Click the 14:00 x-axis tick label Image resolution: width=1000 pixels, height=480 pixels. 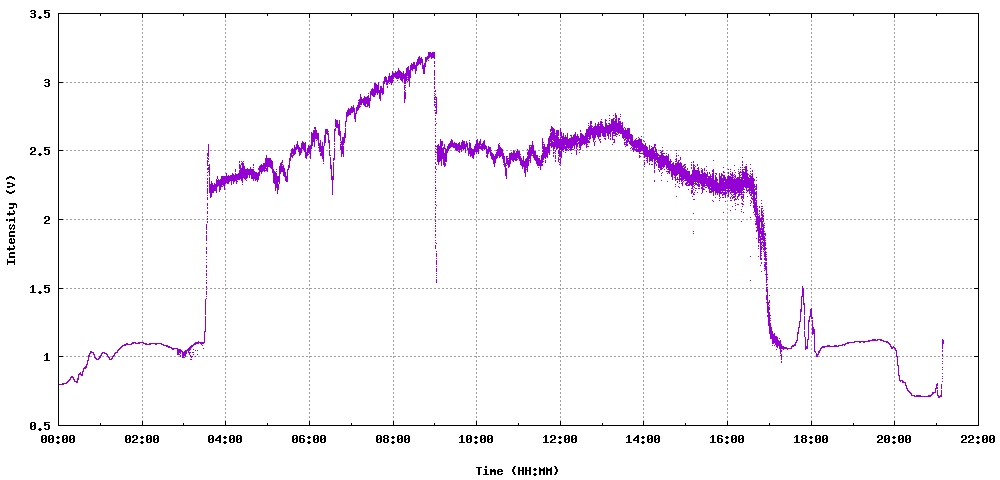(643, 439)
